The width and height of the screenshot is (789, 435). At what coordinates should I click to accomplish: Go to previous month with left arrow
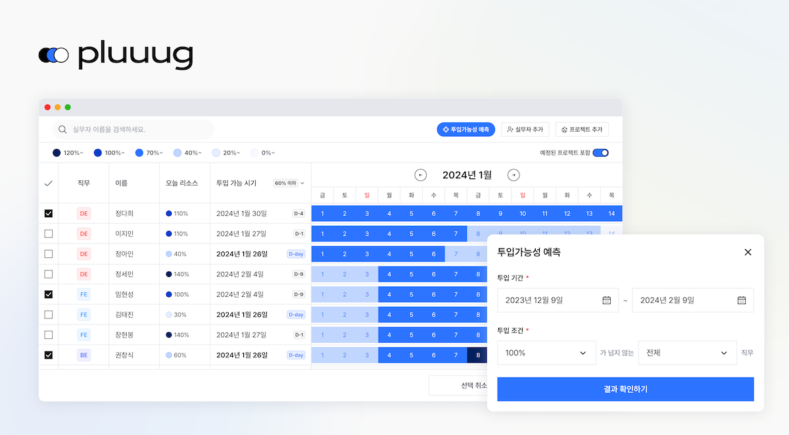(420, 175)
